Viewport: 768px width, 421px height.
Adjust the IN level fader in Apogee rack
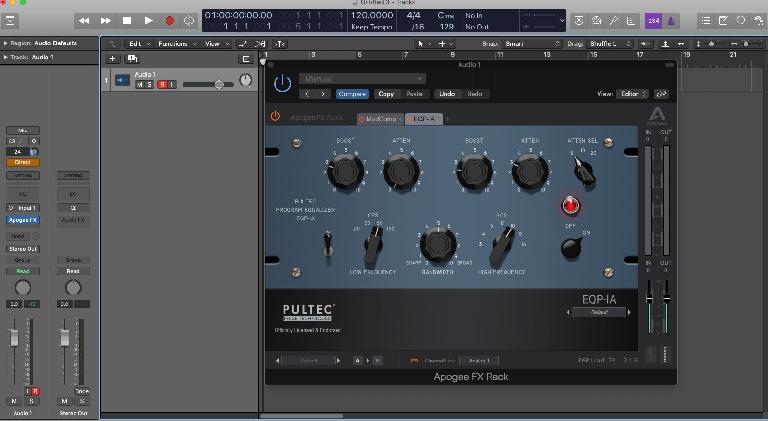pyautogui.click(x=649, y=299)
